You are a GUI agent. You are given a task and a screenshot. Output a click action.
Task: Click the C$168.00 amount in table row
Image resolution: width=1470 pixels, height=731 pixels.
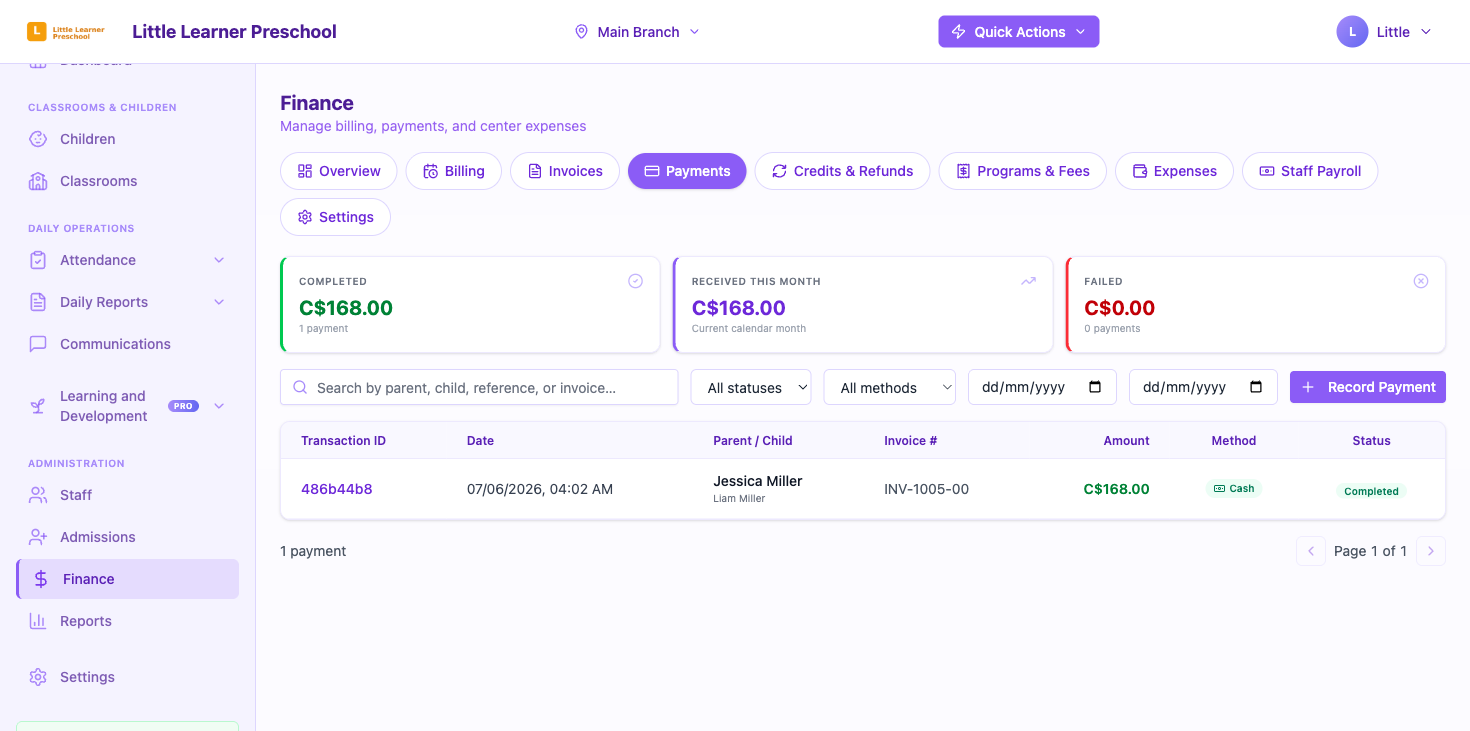click(1116, 489)
